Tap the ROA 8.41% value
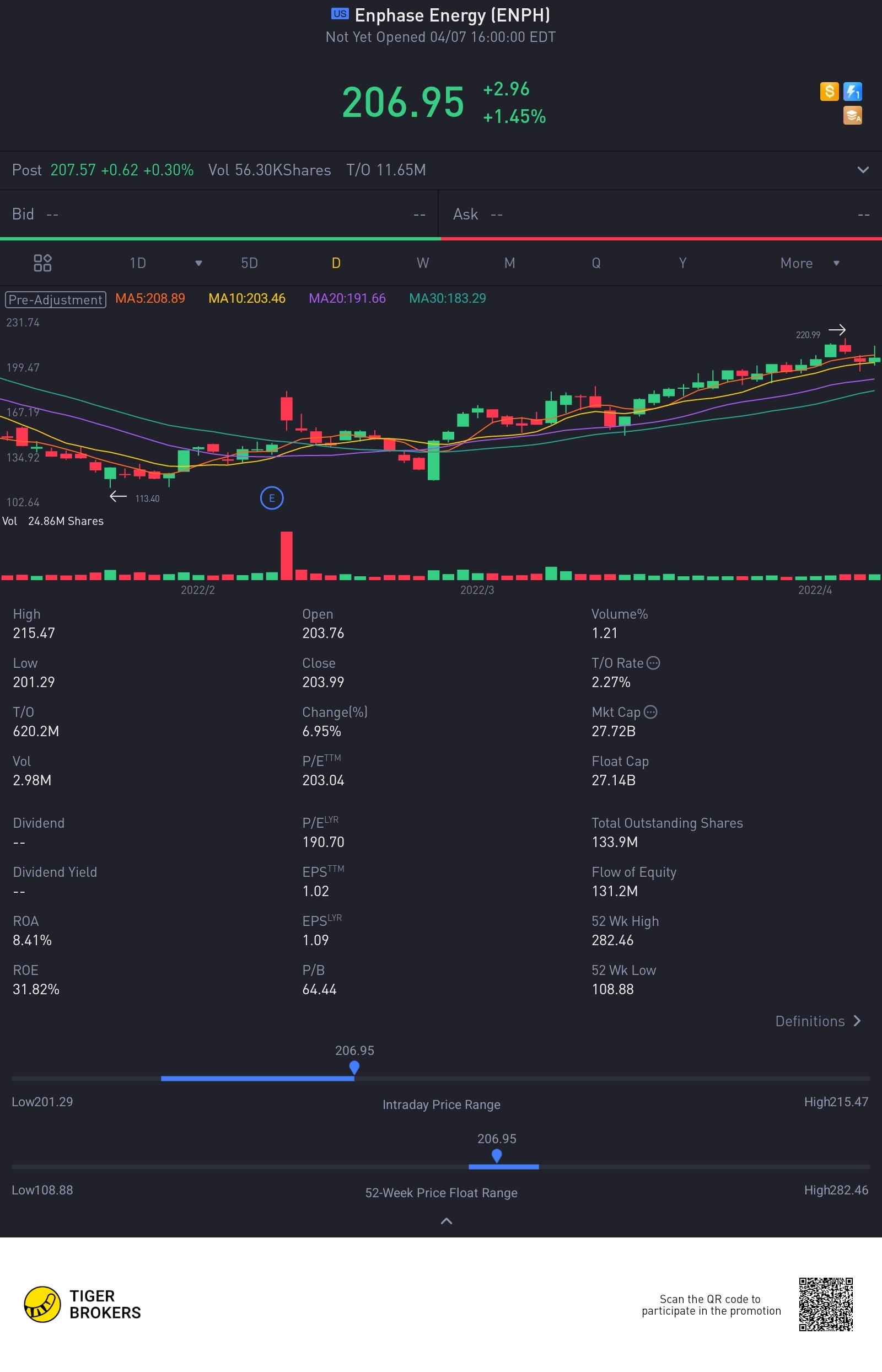Viewport: 882px width, 1372px height. 32,940
